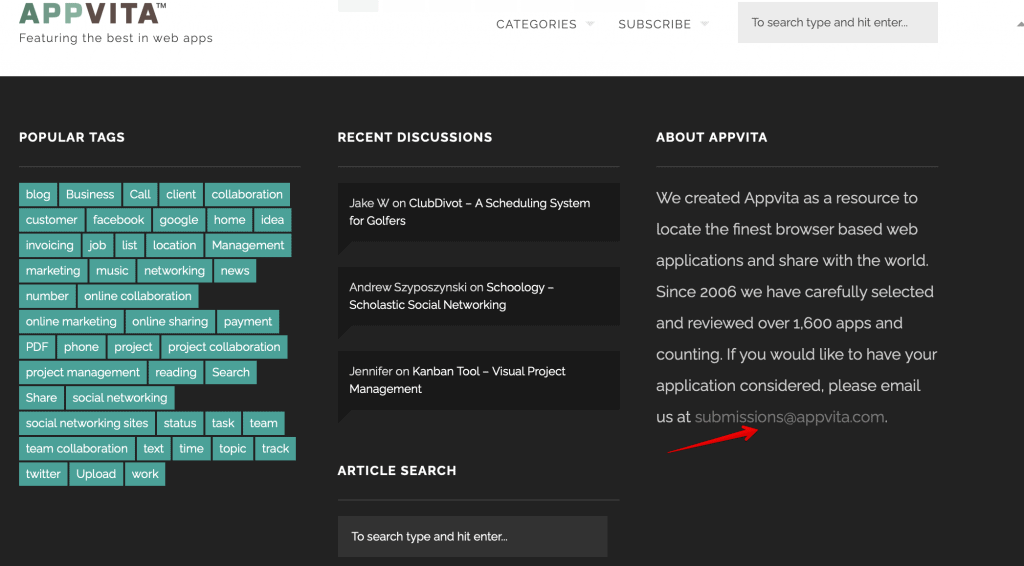
Task: Select the project collaboration tag
Action: (224, 347)
